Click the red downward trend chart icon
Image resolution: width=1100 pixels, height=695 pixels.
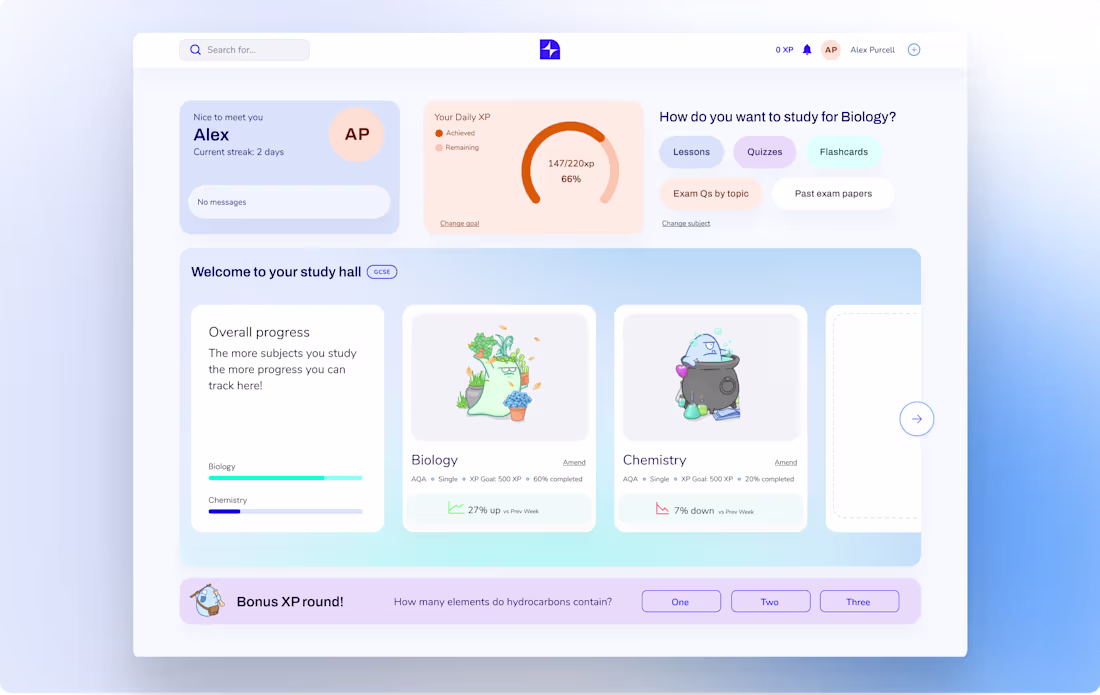662,508
